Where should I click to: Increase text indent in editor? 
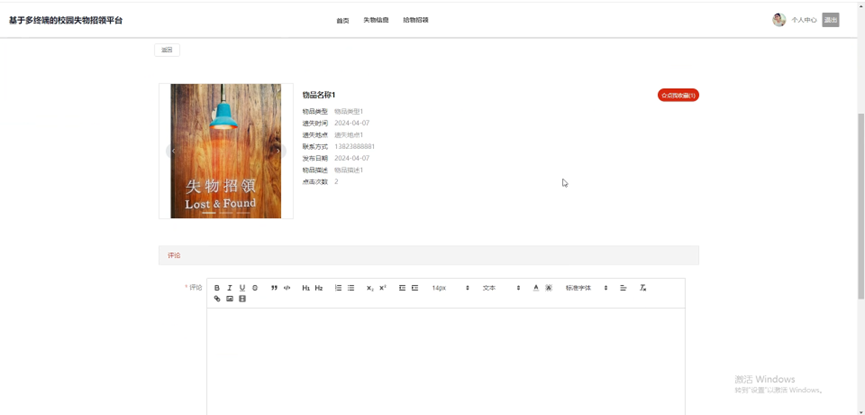pyautogui.click(x=415, y=288)
